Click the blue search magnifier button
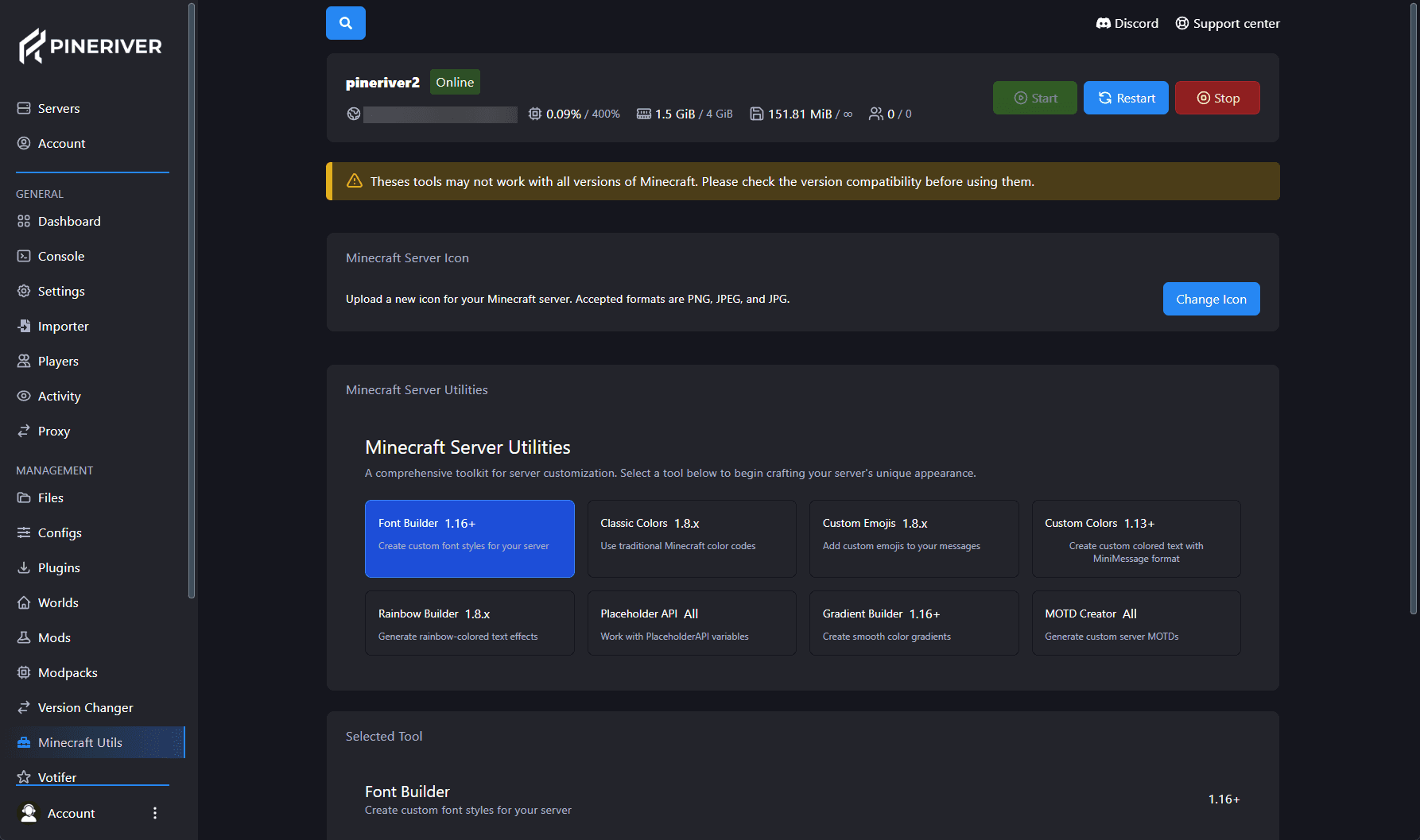1420x840 pixels. [x=345, y=23]
